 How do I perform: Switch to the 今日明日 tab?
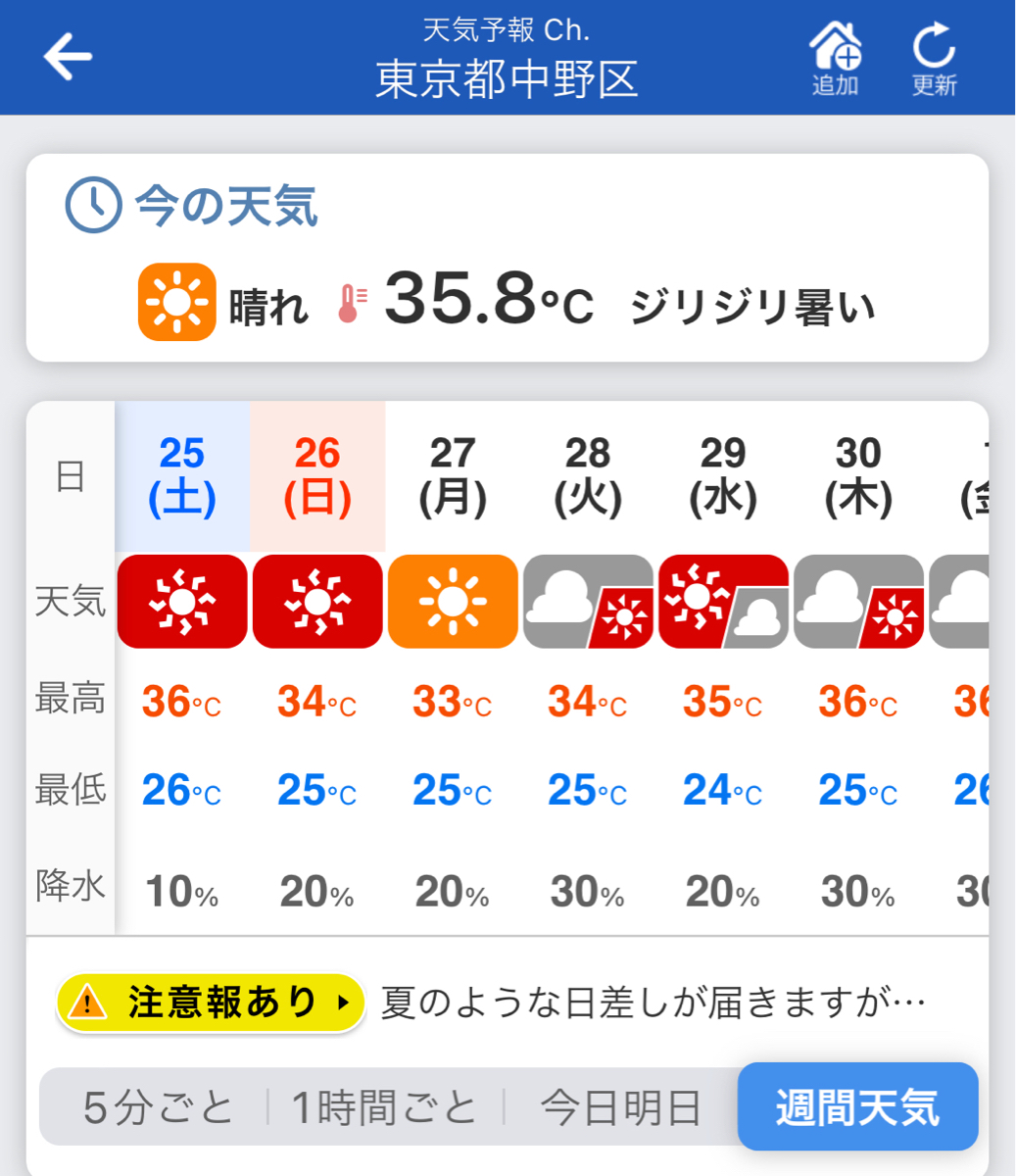click(x=621, y=1107)
